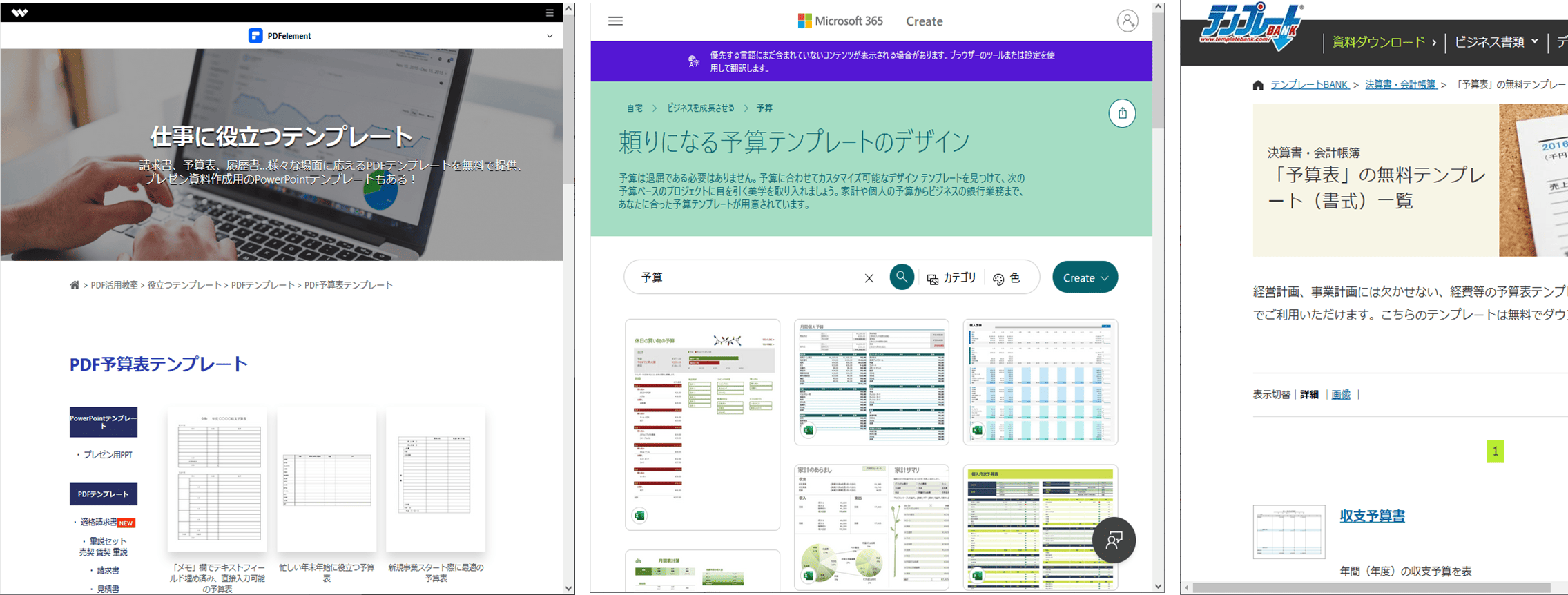Click the home icon in PDFelement breadcrumb
The image size is (1568, 595).
(x=75, y=285)
